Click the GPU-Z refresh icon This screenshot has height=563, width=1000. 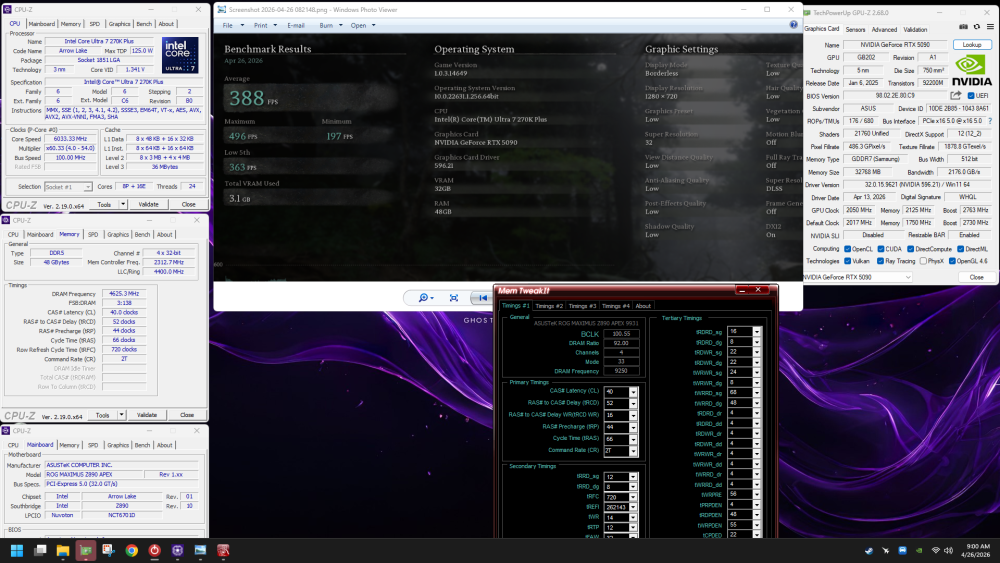pos(976,27)
